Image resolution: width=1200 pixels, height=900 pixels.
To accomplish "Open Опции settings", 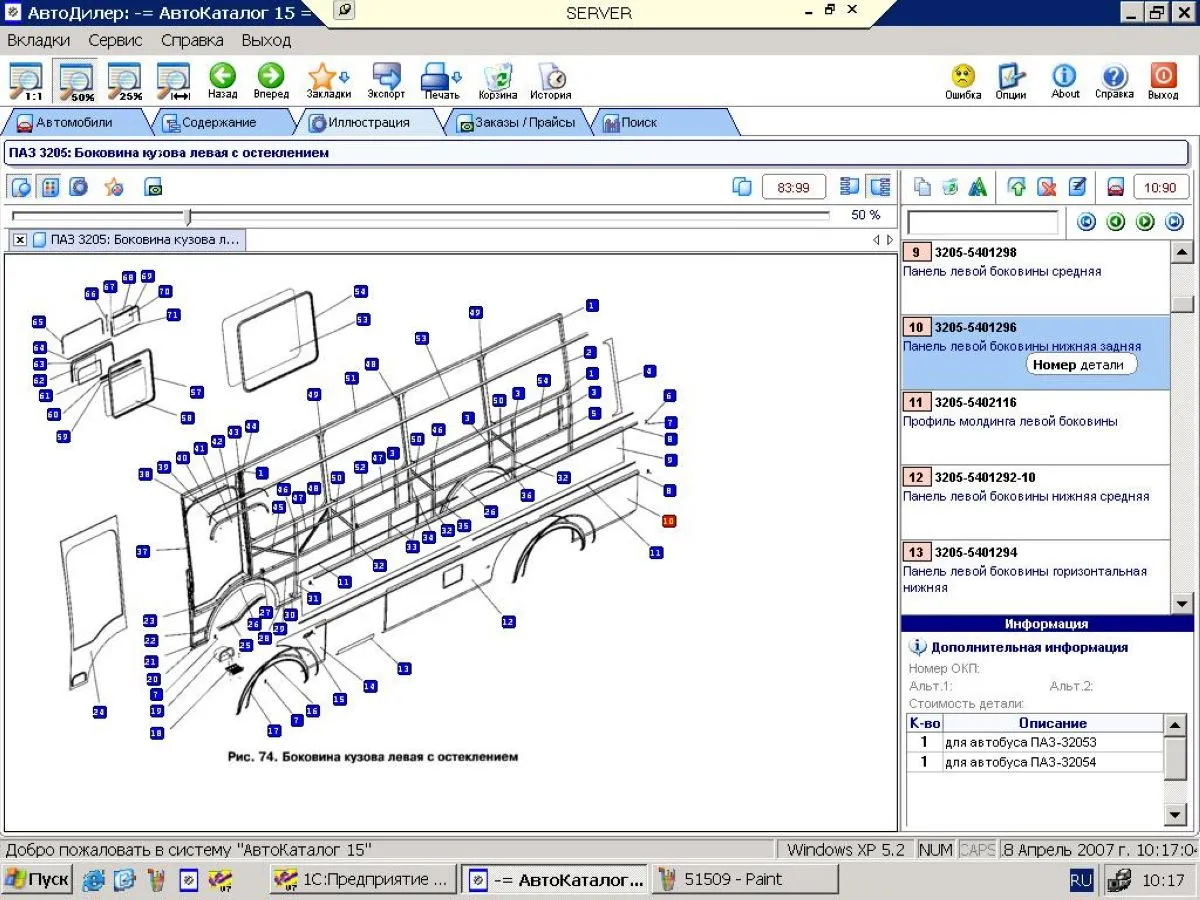I will pyautogui.click(x=1011, y=81).
